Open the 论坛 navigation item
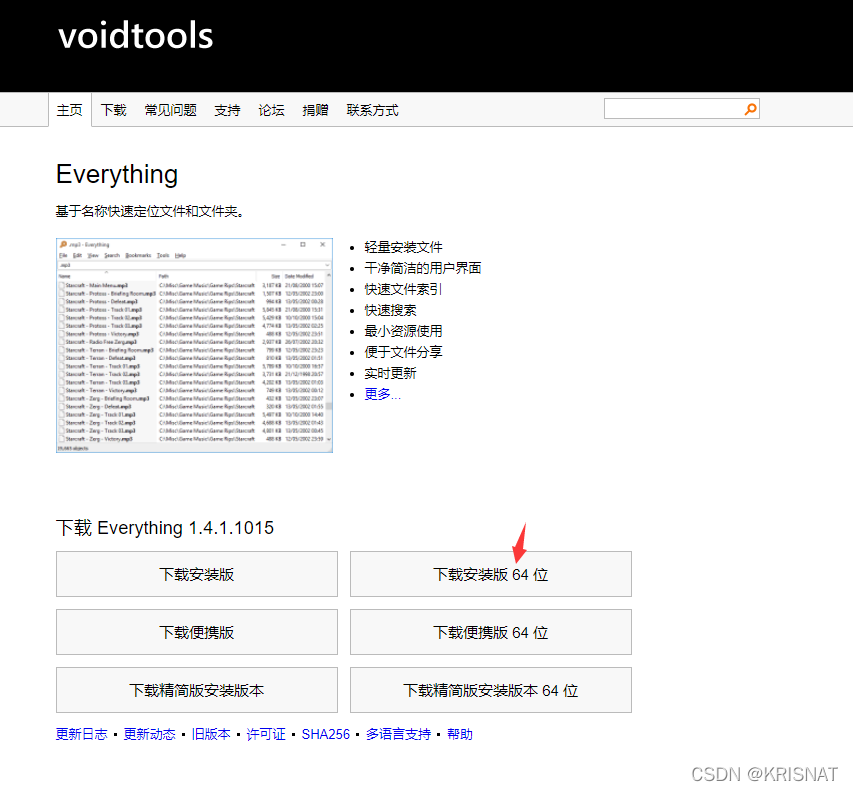The image size is (853, 791). [x=271, y=110]
